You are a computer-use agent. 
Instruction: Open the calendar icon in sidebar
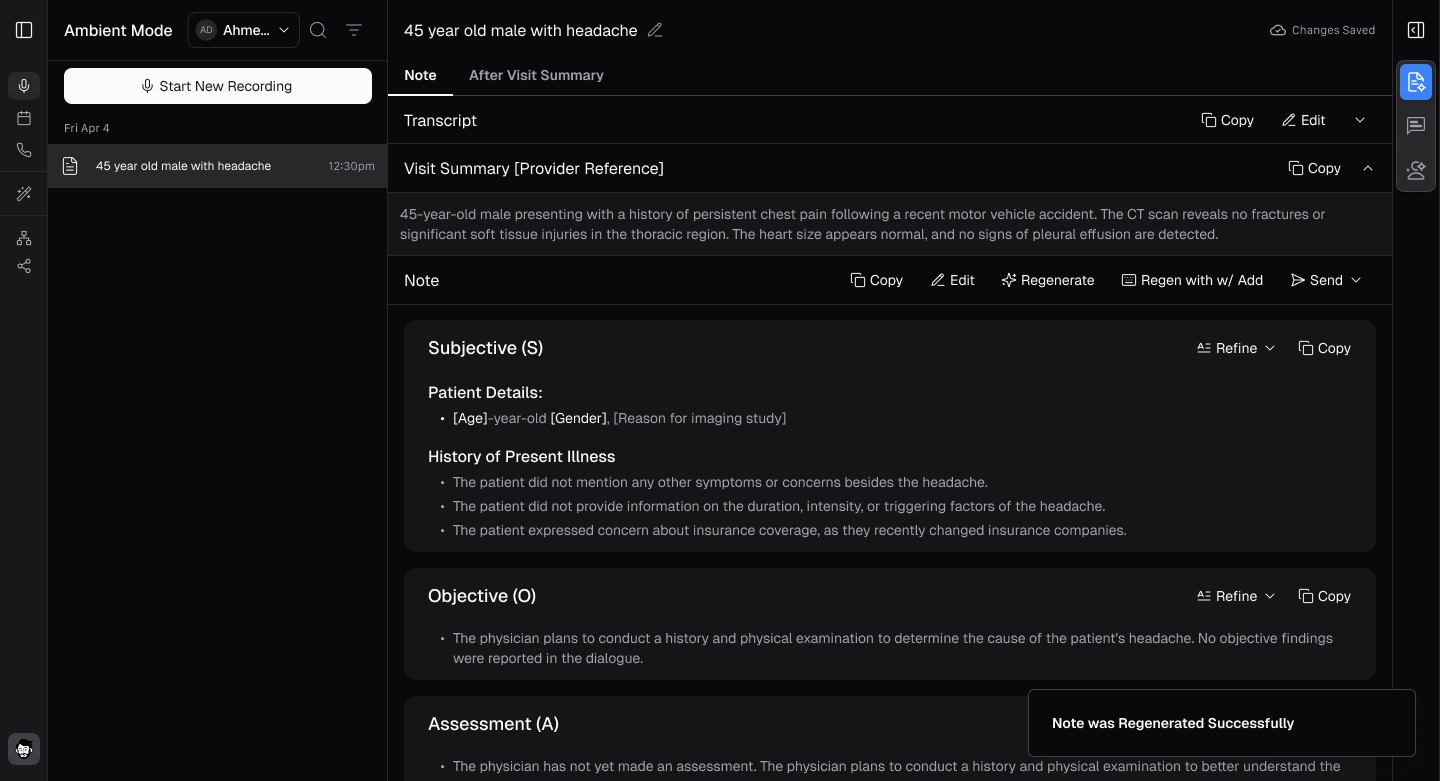click(x=24, y=118)
